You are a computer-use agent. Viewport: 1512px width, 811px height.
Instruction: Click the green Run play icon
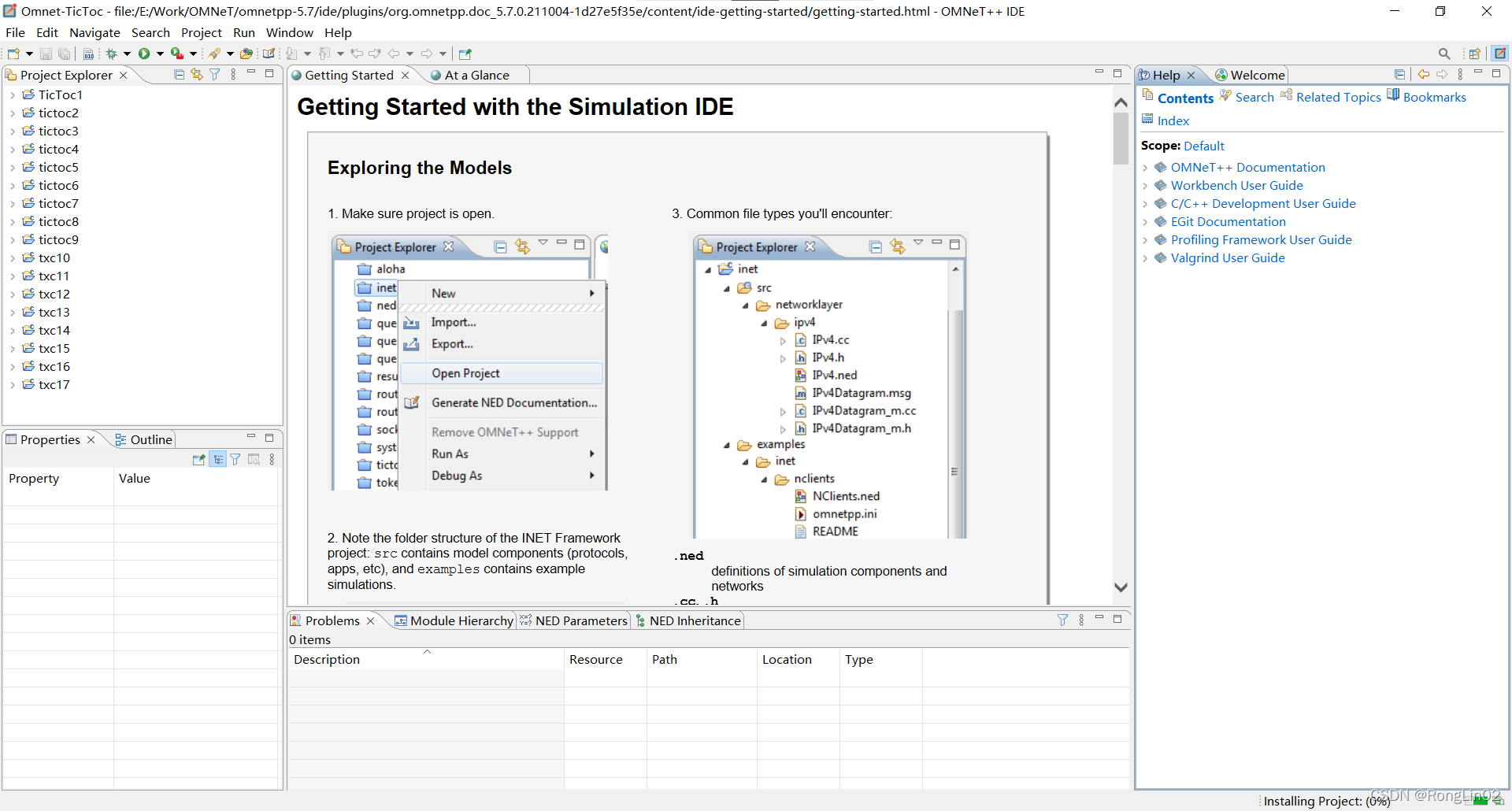[x=144, y=54]
